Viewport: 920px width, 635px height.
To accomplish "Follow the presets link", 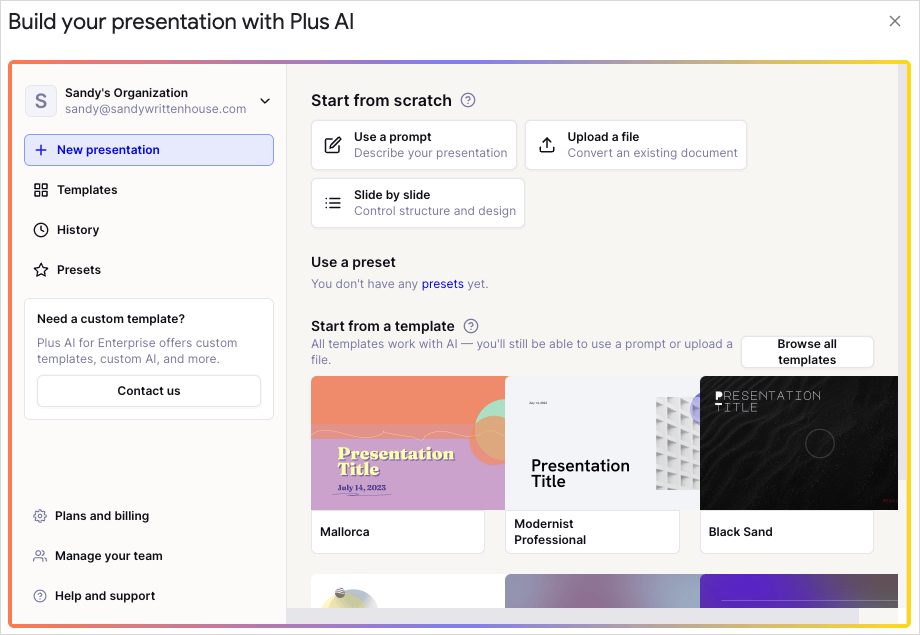I will click(442, 284).
